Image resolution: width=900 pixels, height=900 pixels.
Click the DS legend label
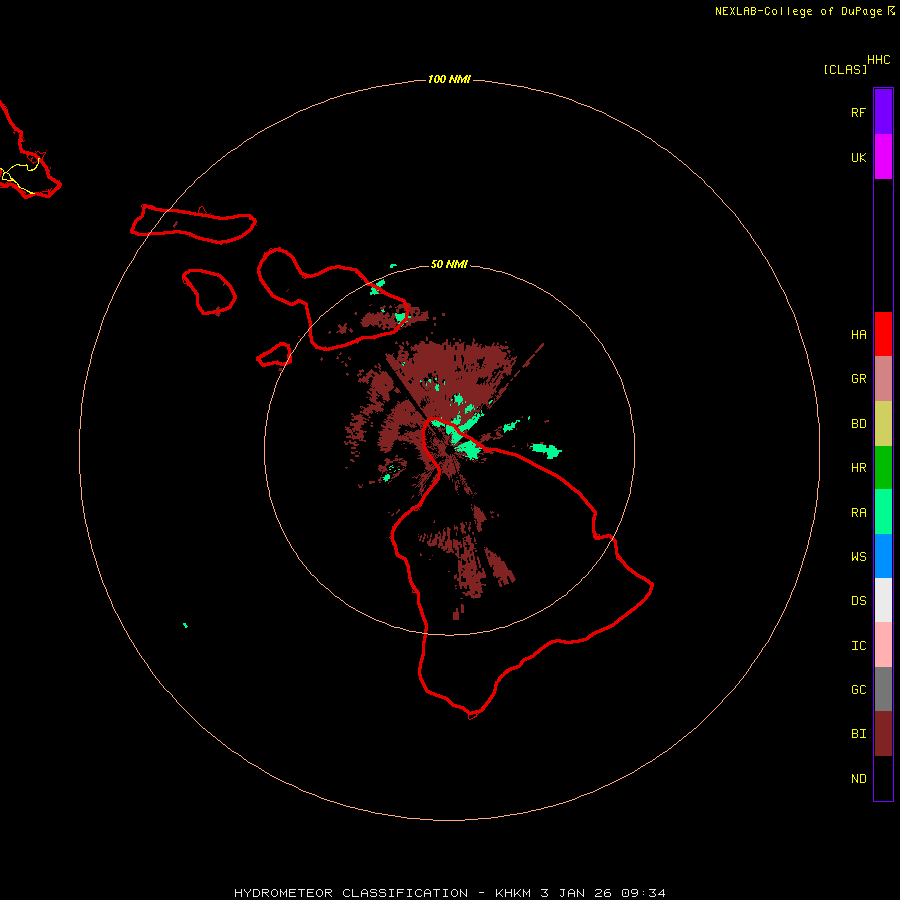tap(858, 601)
